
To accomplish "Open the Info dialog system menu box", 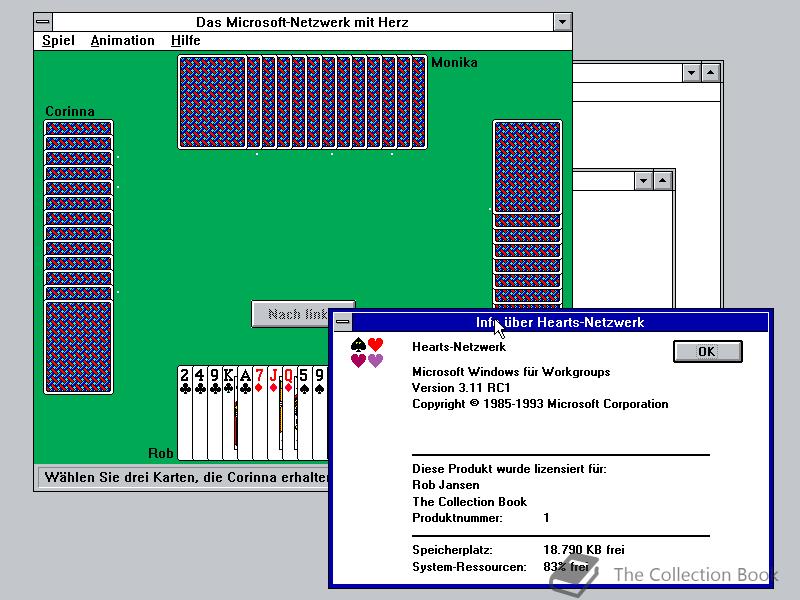I will point(343,322).
